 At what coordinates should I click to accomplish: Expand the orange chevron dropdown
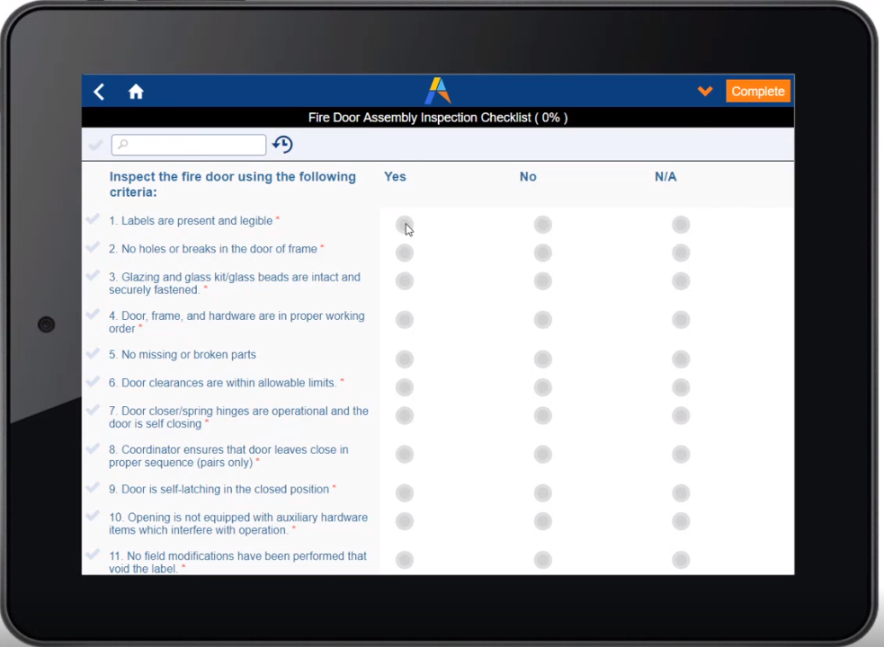coord(705,91)
